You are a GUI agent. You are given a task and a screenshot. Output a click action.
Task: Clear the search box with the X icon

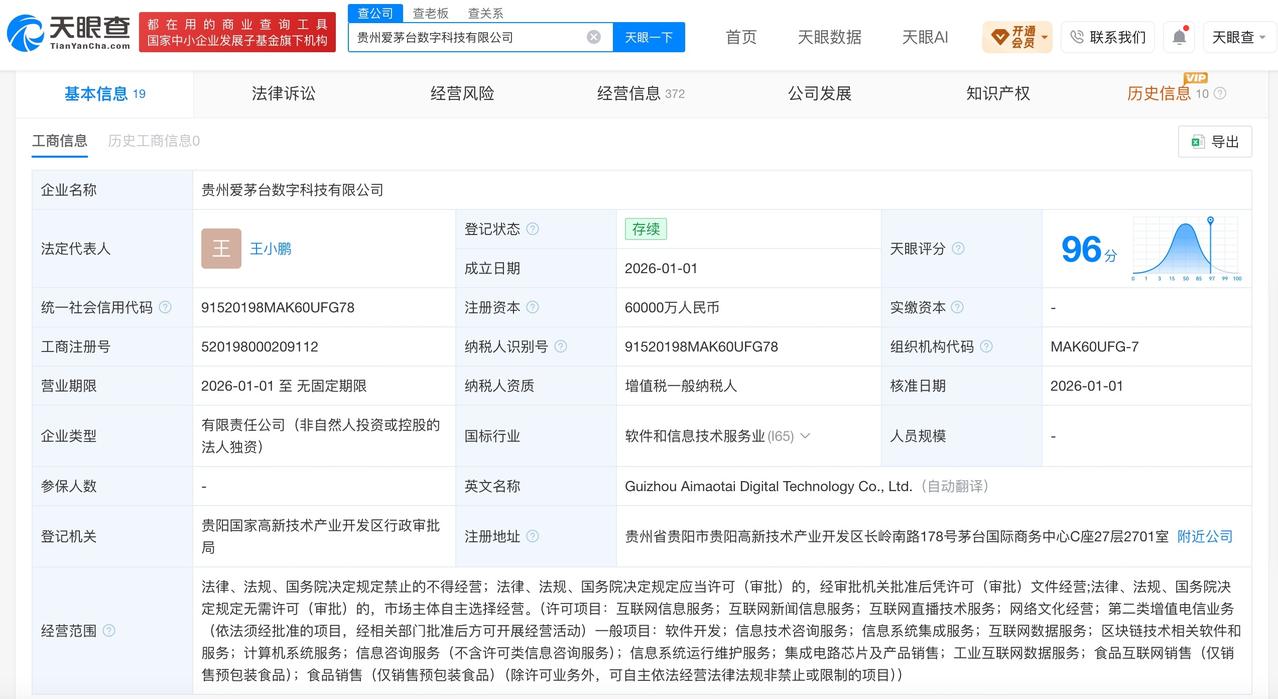coord(594,37)
